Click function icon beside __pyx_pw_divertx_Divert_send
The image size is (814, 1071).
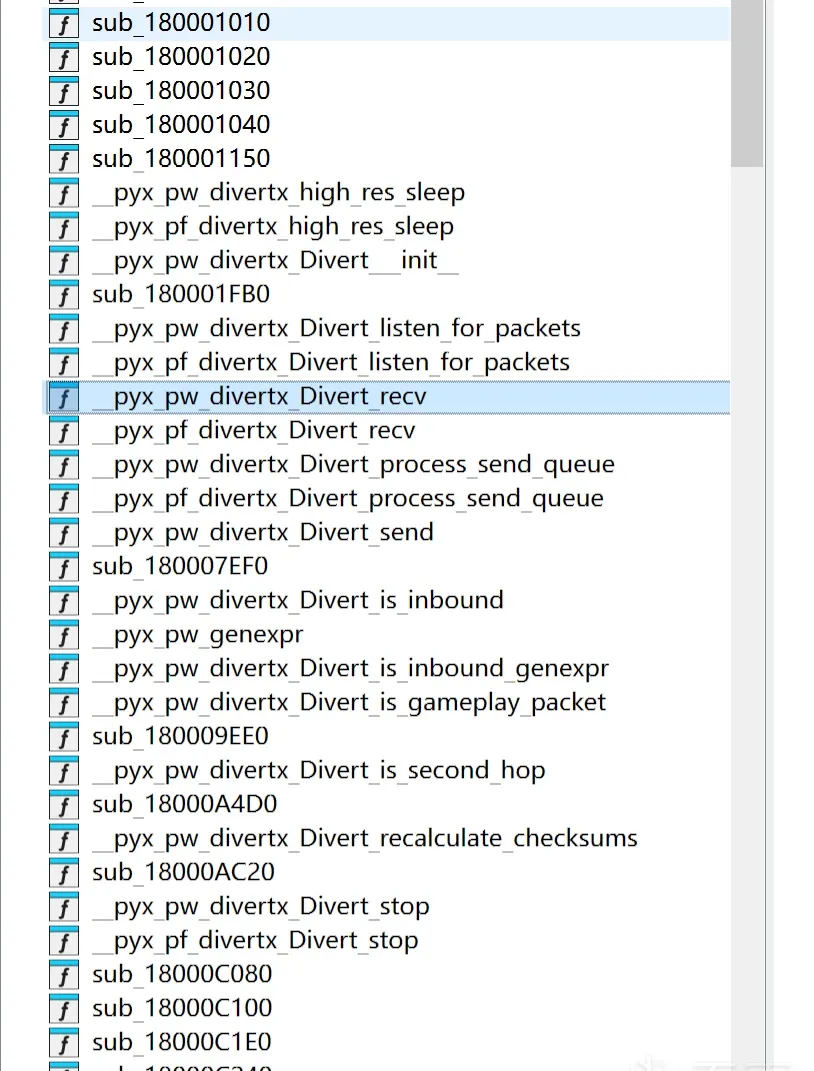[x=64, y=533]
